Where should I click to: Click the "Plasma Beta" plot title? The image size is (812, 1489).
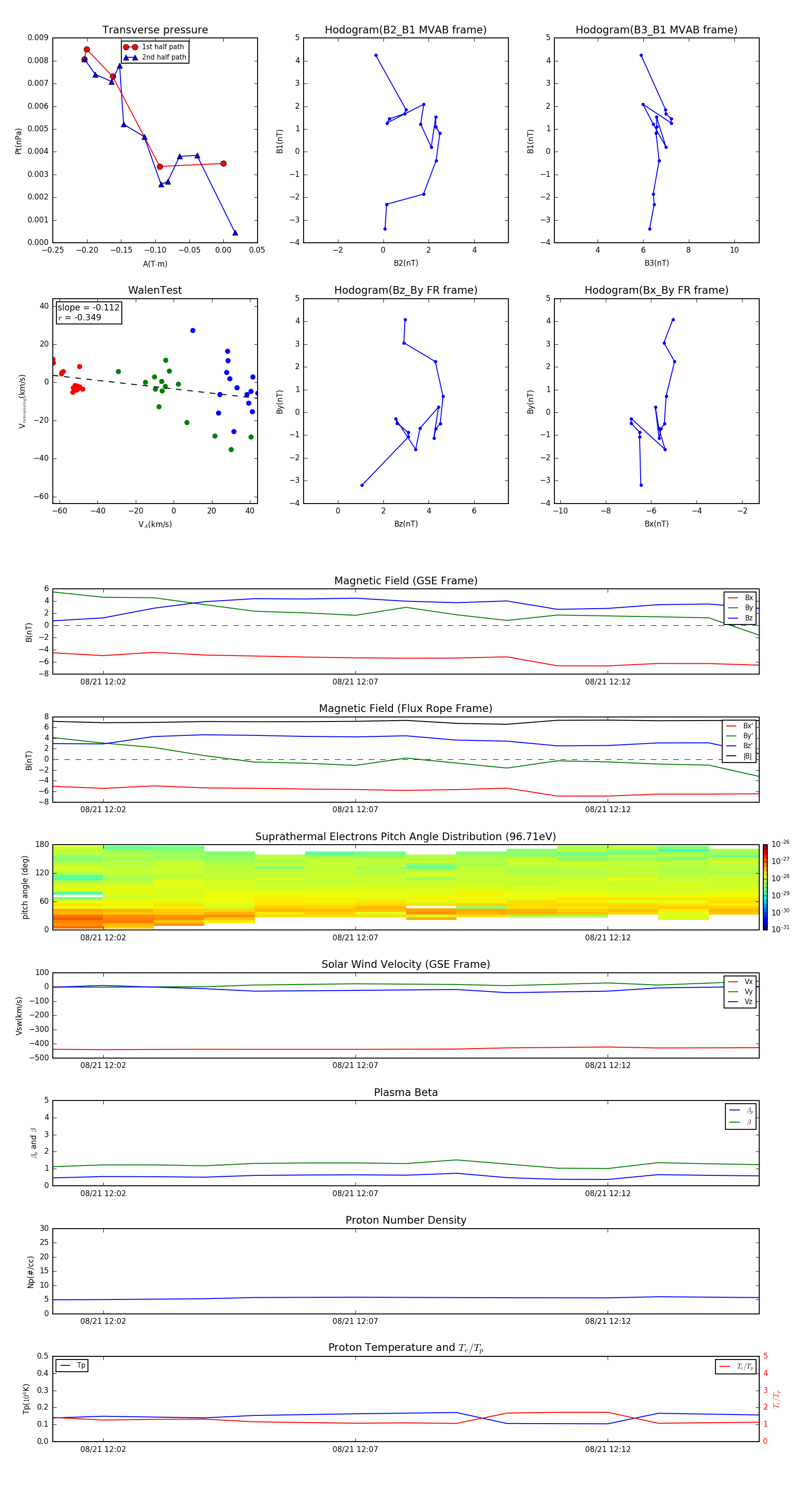406,1092
